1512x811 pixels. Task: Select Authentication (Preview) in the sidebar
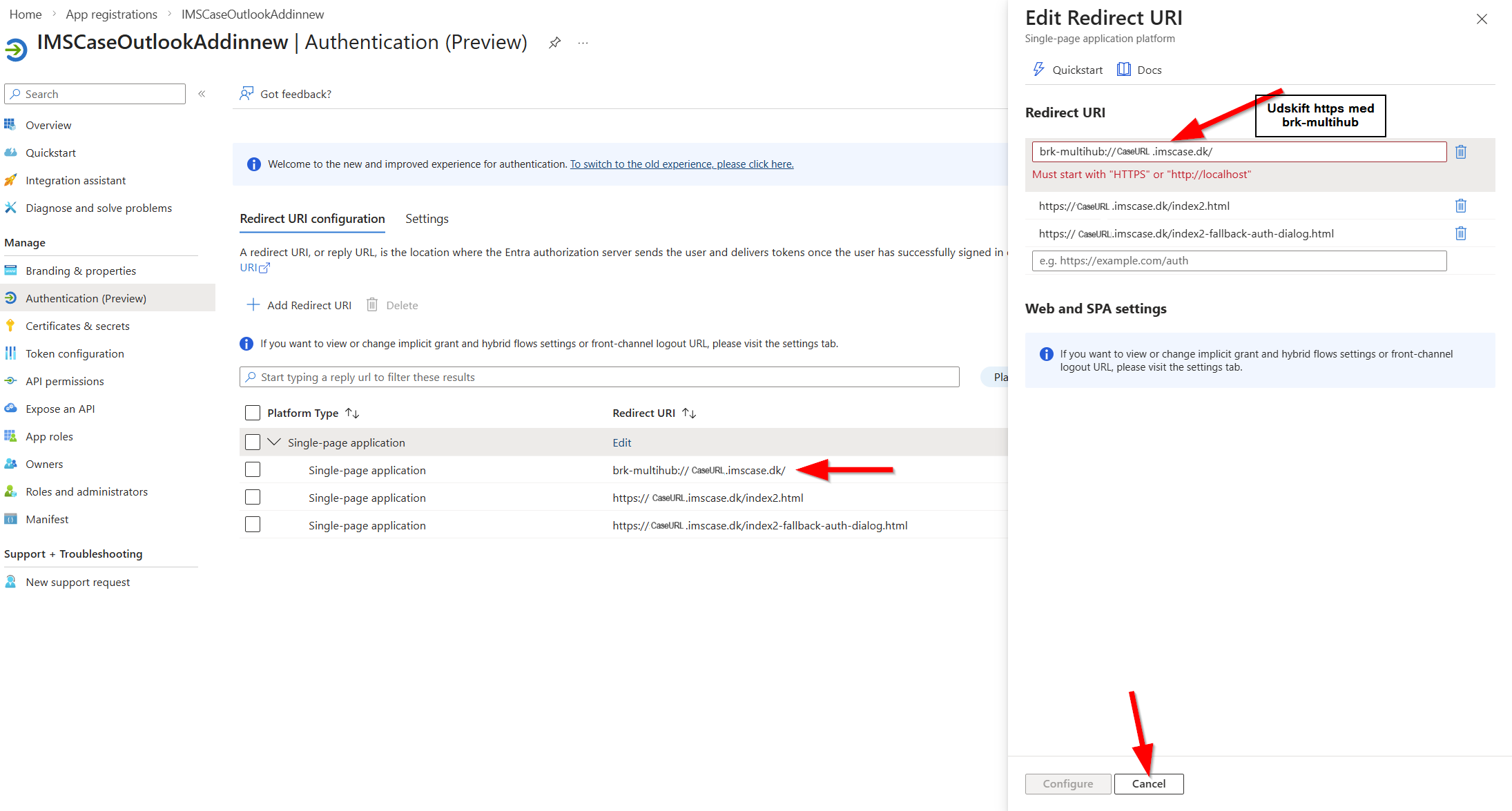[x=108, y=298]
